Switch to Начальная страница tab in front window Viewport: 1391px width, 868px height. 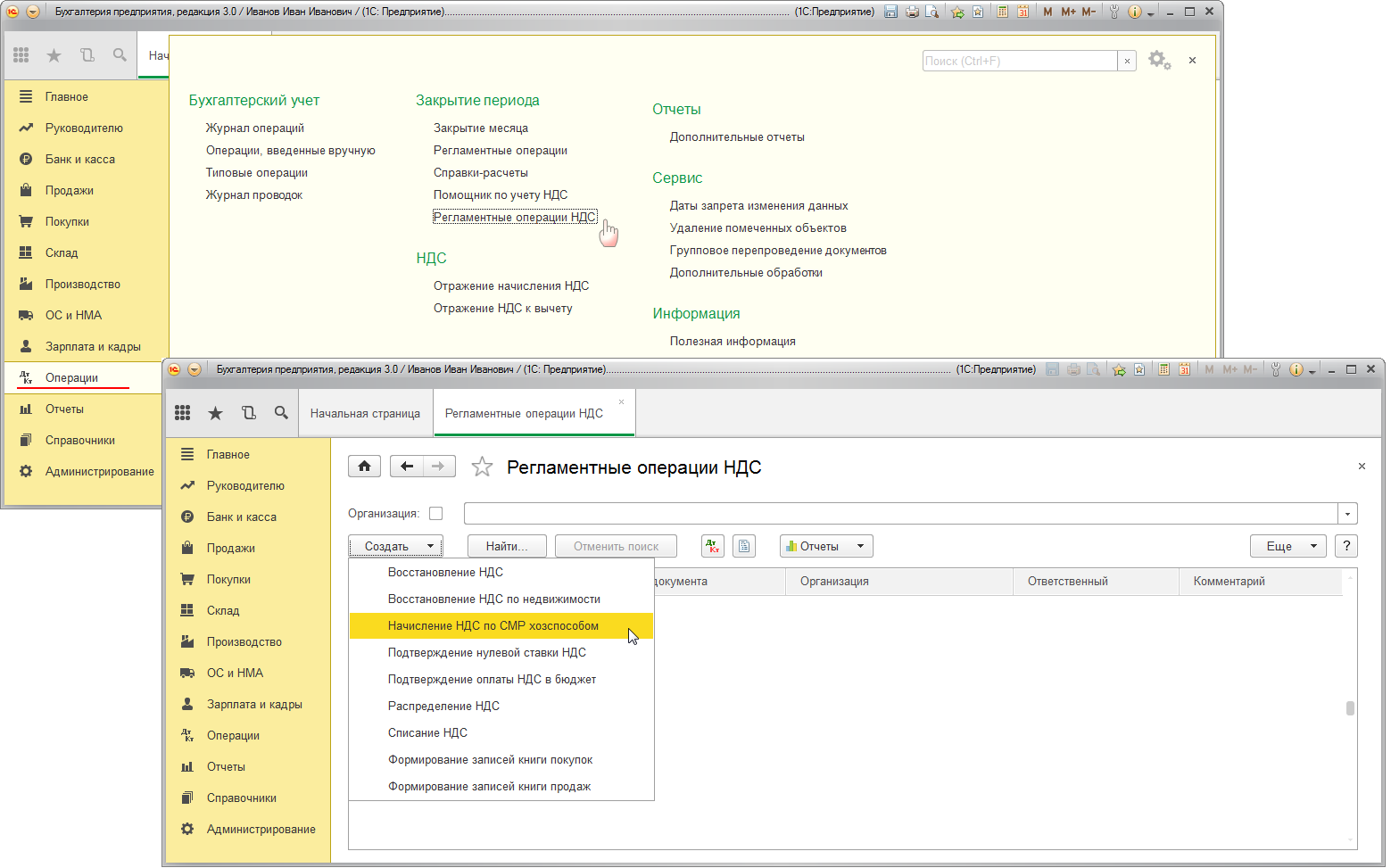365,414
